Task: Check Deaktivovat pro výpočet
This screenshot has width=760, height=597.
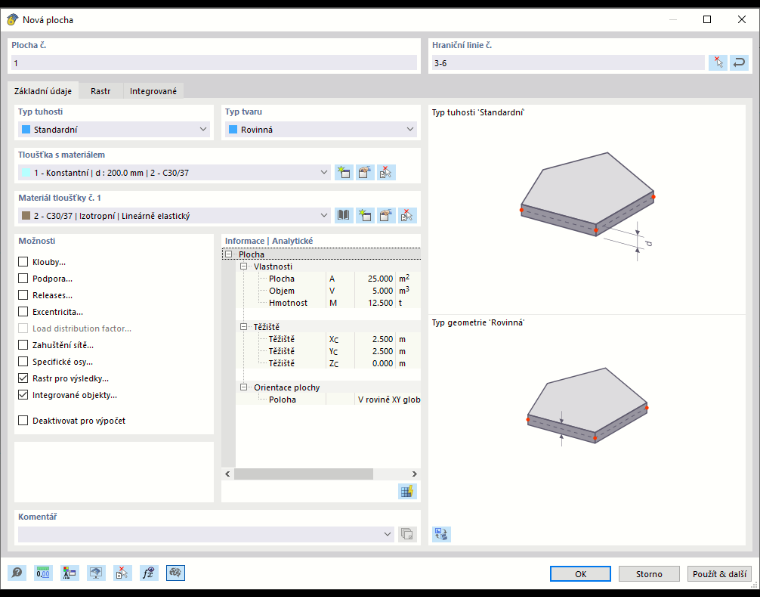Action: click(x=23, y=420)
